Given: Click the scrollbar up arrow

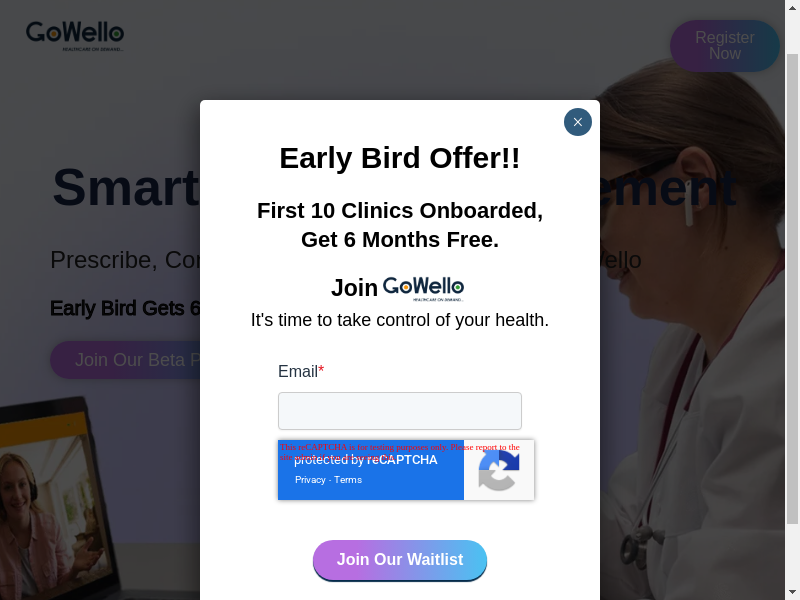Looking at the screenshot, I should click(792, 8).
